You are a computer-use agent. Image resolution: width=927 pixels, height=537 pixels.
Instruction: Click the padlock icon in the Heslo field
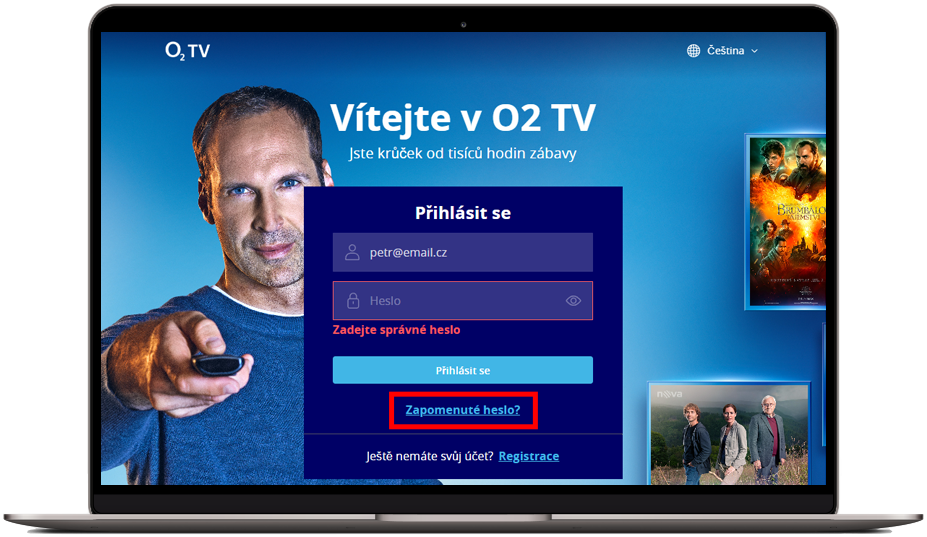click(353, 300)
